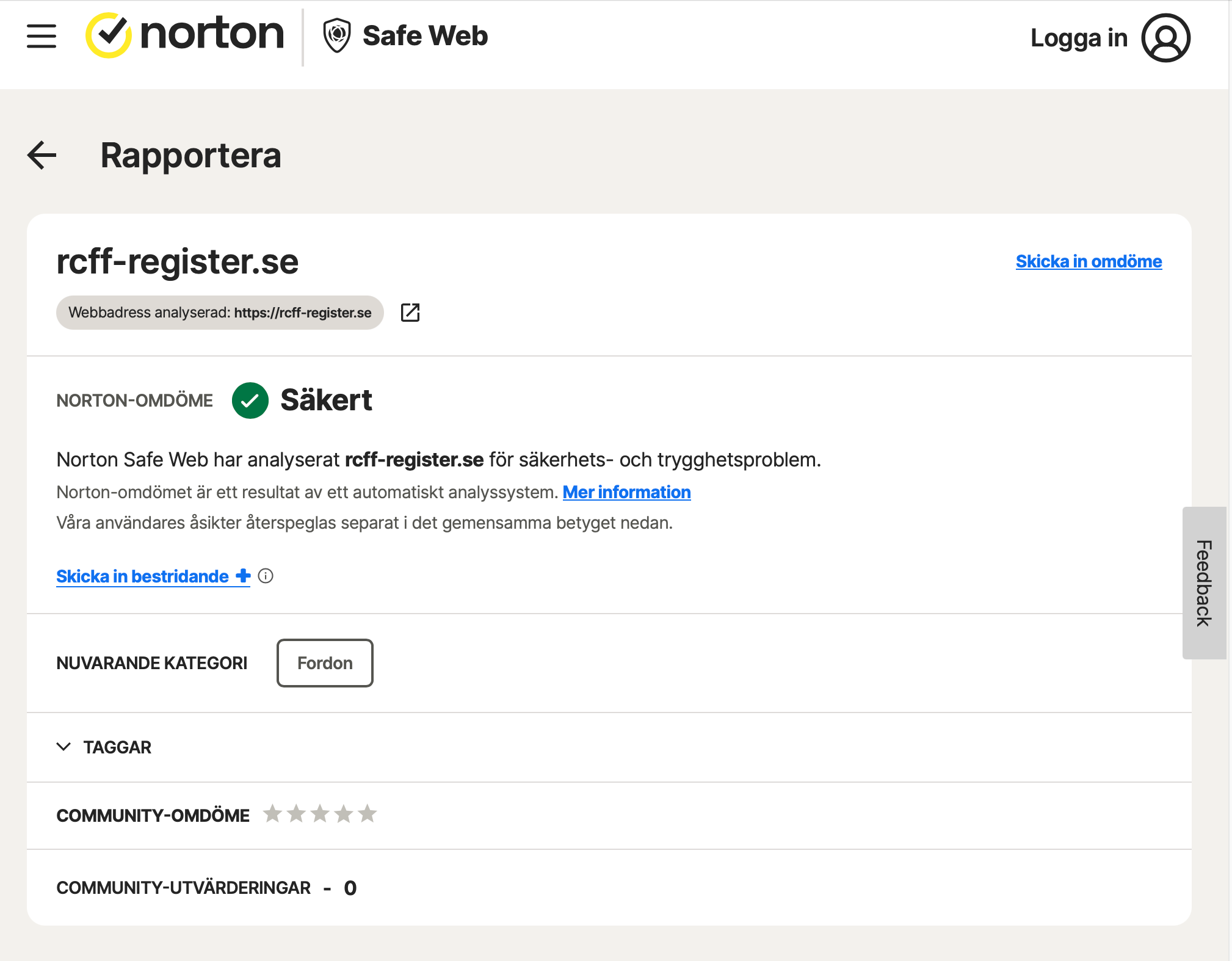
Task: Select the Safe Web header title
Action: 426,35
